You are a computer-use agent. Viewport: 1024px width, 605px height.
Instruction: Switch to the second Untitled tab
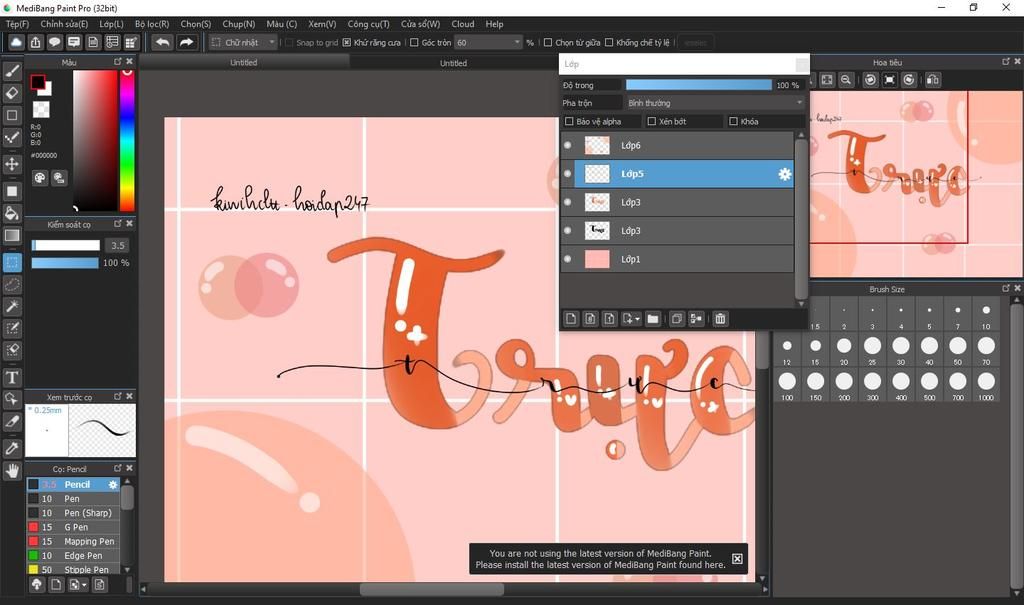pos(453,63)
